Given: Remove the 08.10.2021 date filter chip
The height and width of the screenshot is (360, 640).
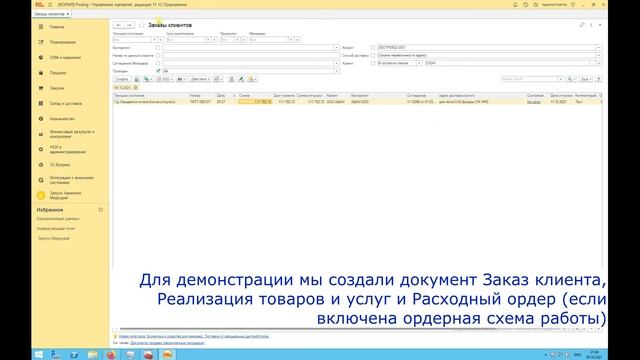Looking at the screenshot, I should [136, 87].
